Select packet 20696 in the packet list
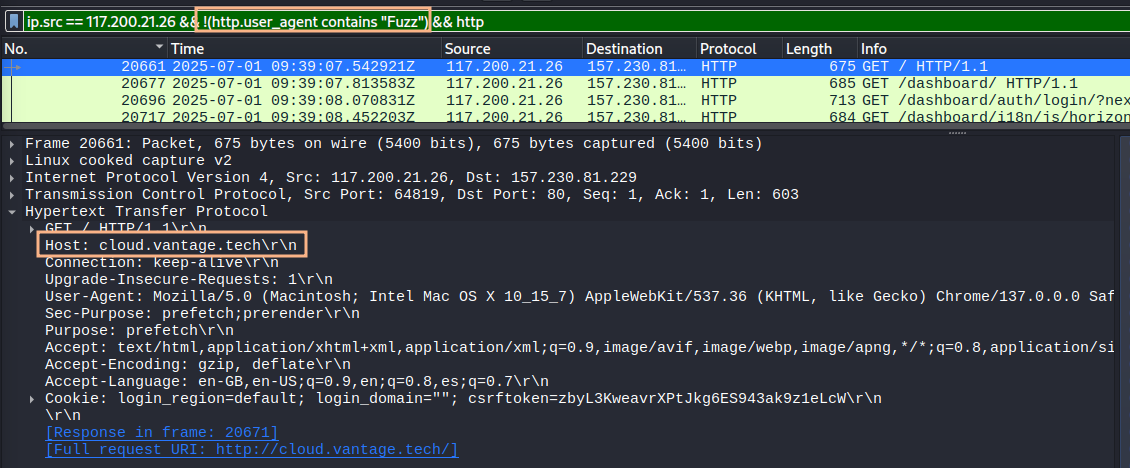This screenshot has height=468, width=1130. click(565, 100)
